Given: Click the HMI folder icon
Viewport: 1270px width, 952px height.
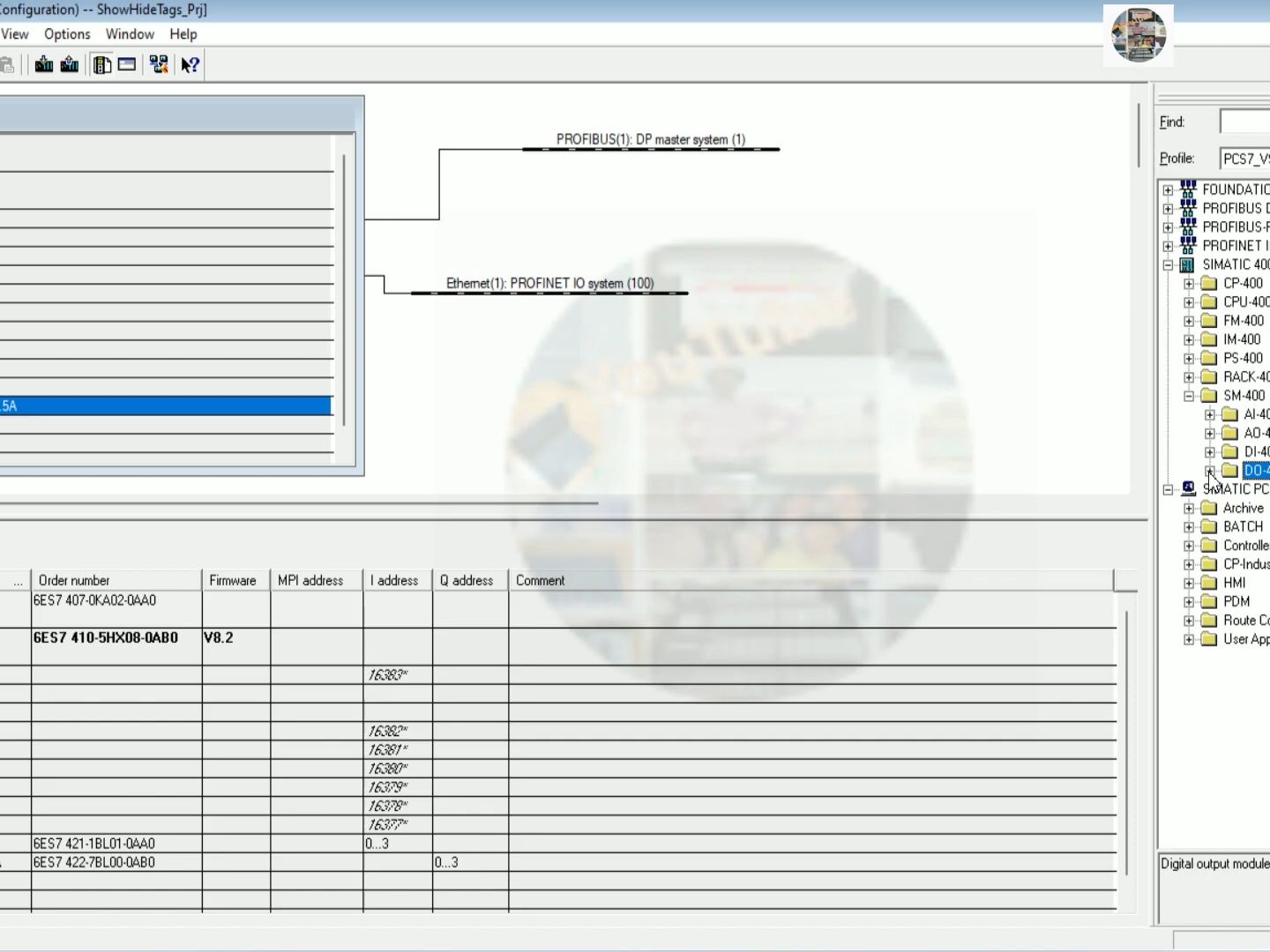Looking at the screenshot, I should (x=1209, y=583).
